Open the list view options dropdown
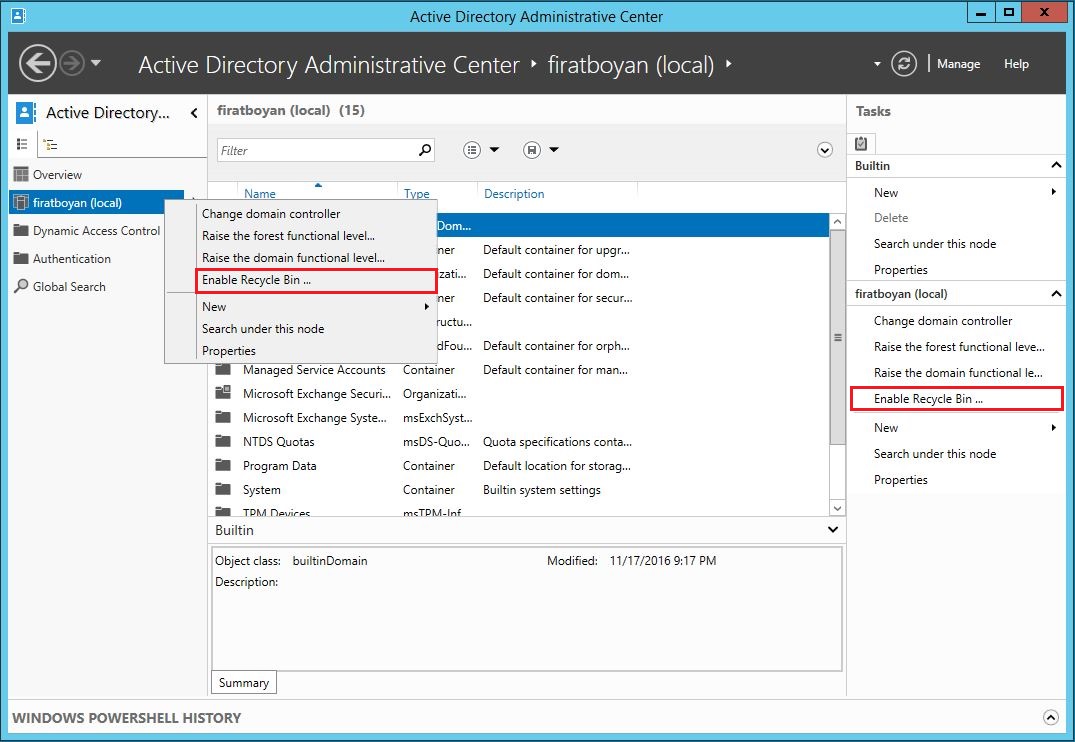 481,149
